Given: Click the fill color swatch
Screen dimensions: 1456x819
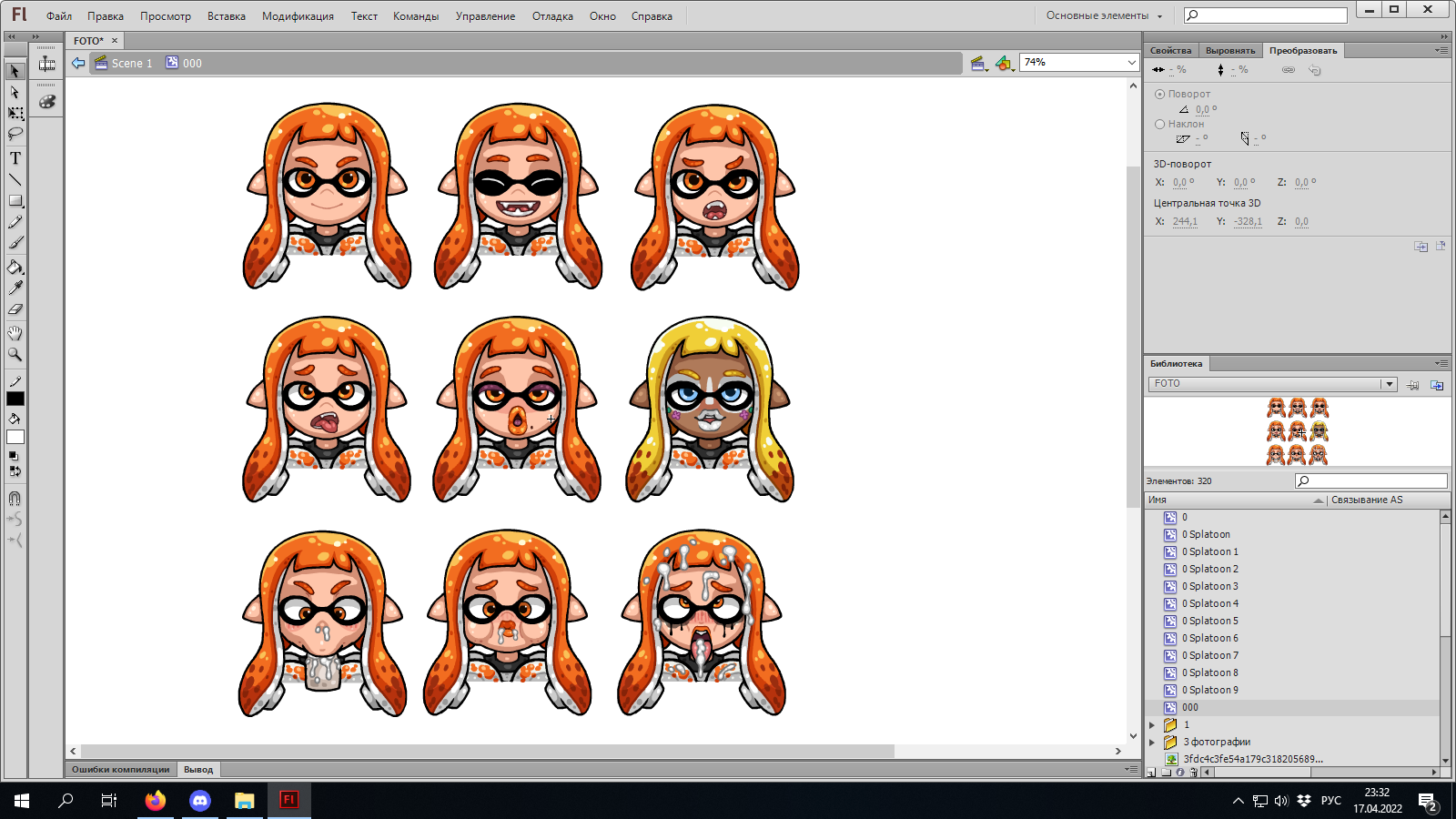Looking at the screenshot, I should [15, 438].
